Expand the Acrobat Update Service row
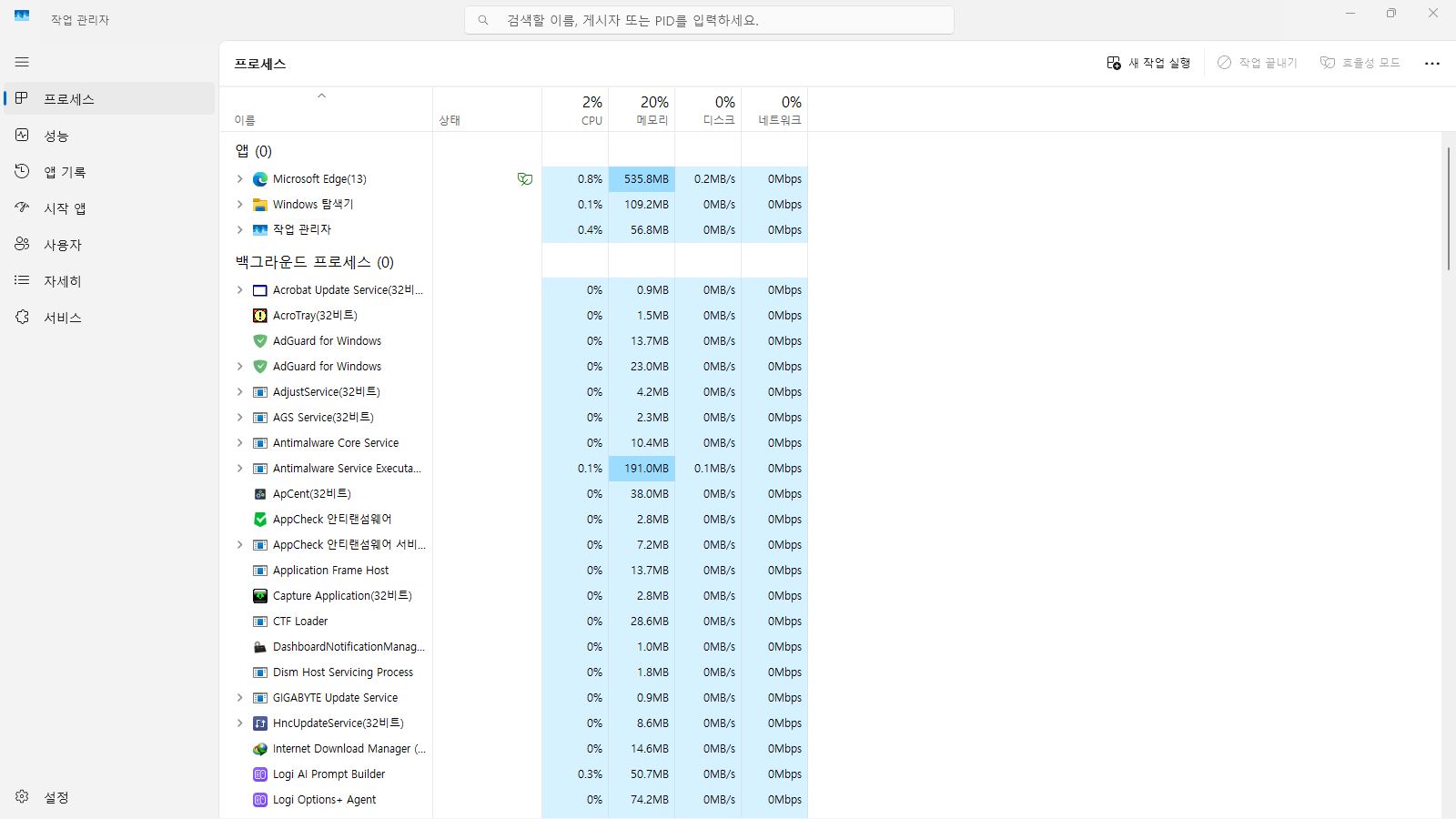 239,290
